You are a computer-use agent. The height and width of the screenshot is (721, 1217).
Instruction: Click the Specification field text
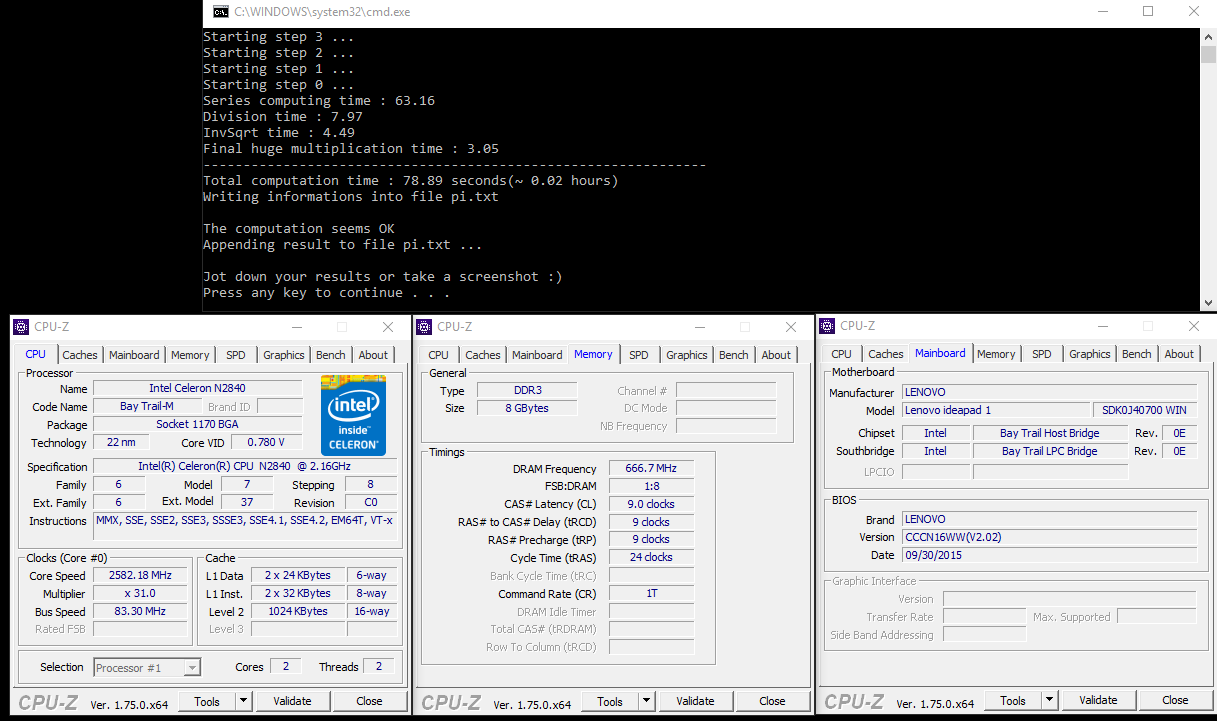(244, 466)
